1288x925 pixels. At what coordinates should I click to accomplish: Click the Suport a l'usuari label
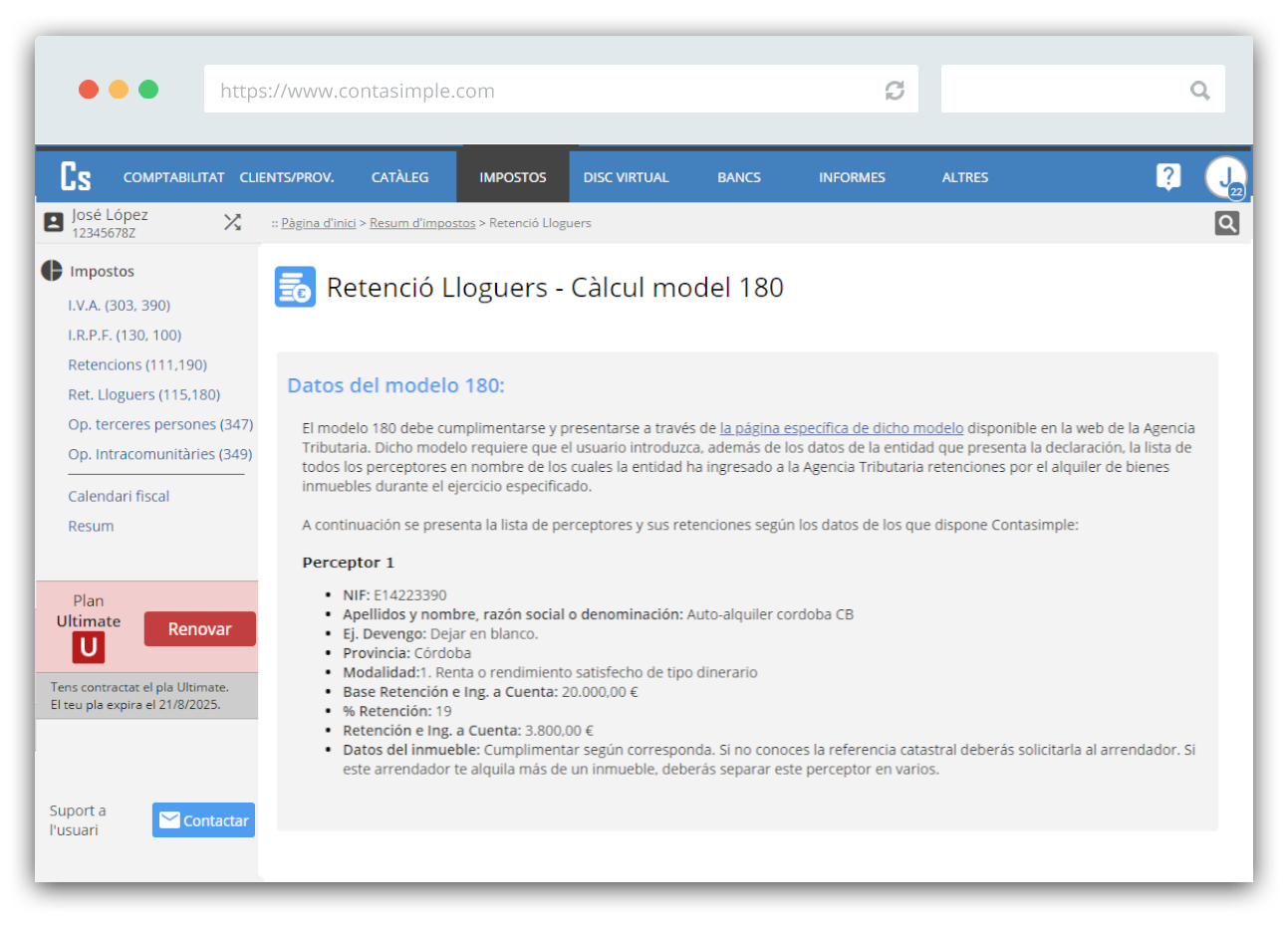click(78, 820)
